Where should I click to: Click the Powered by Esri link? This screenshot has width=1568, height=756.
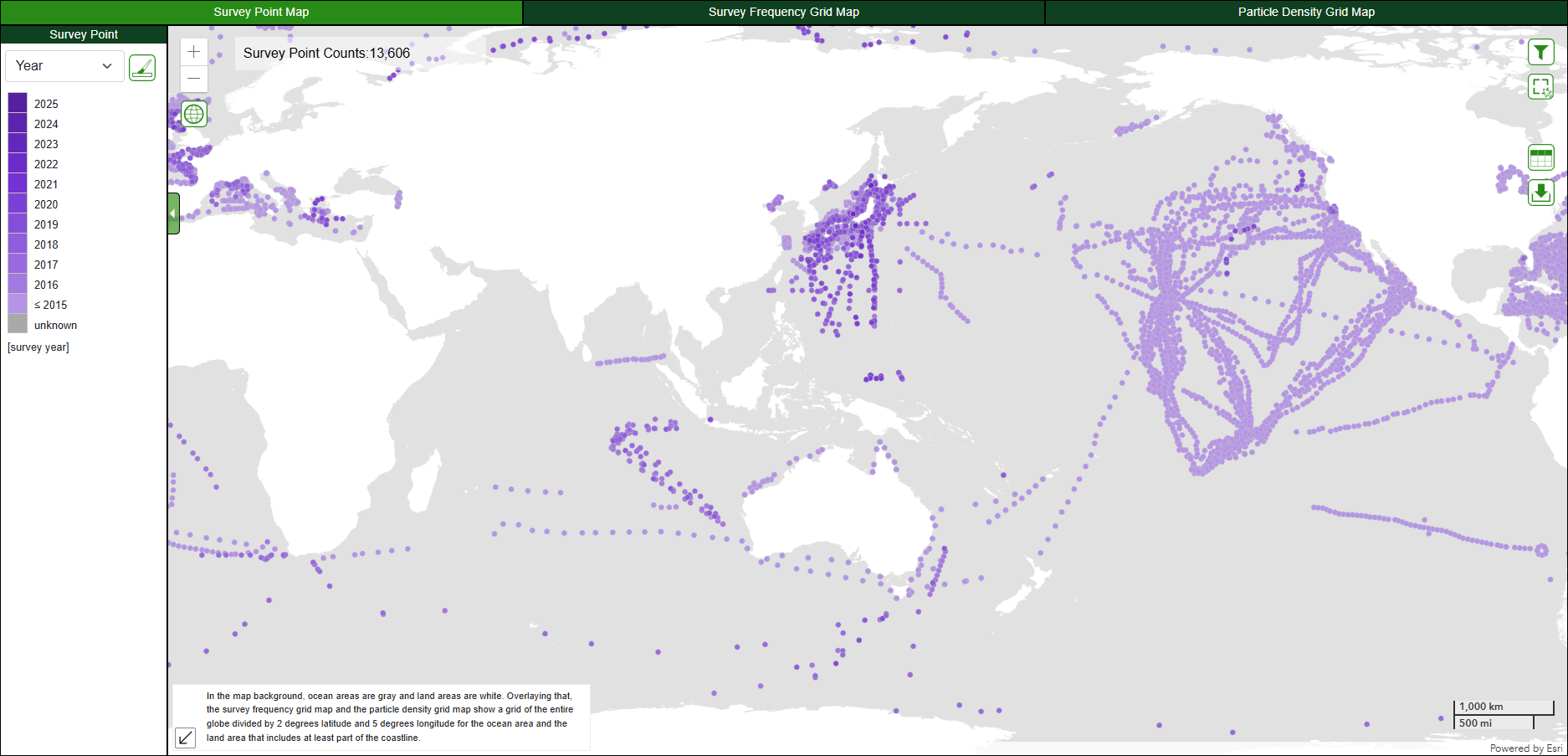tap(1525, 748)
